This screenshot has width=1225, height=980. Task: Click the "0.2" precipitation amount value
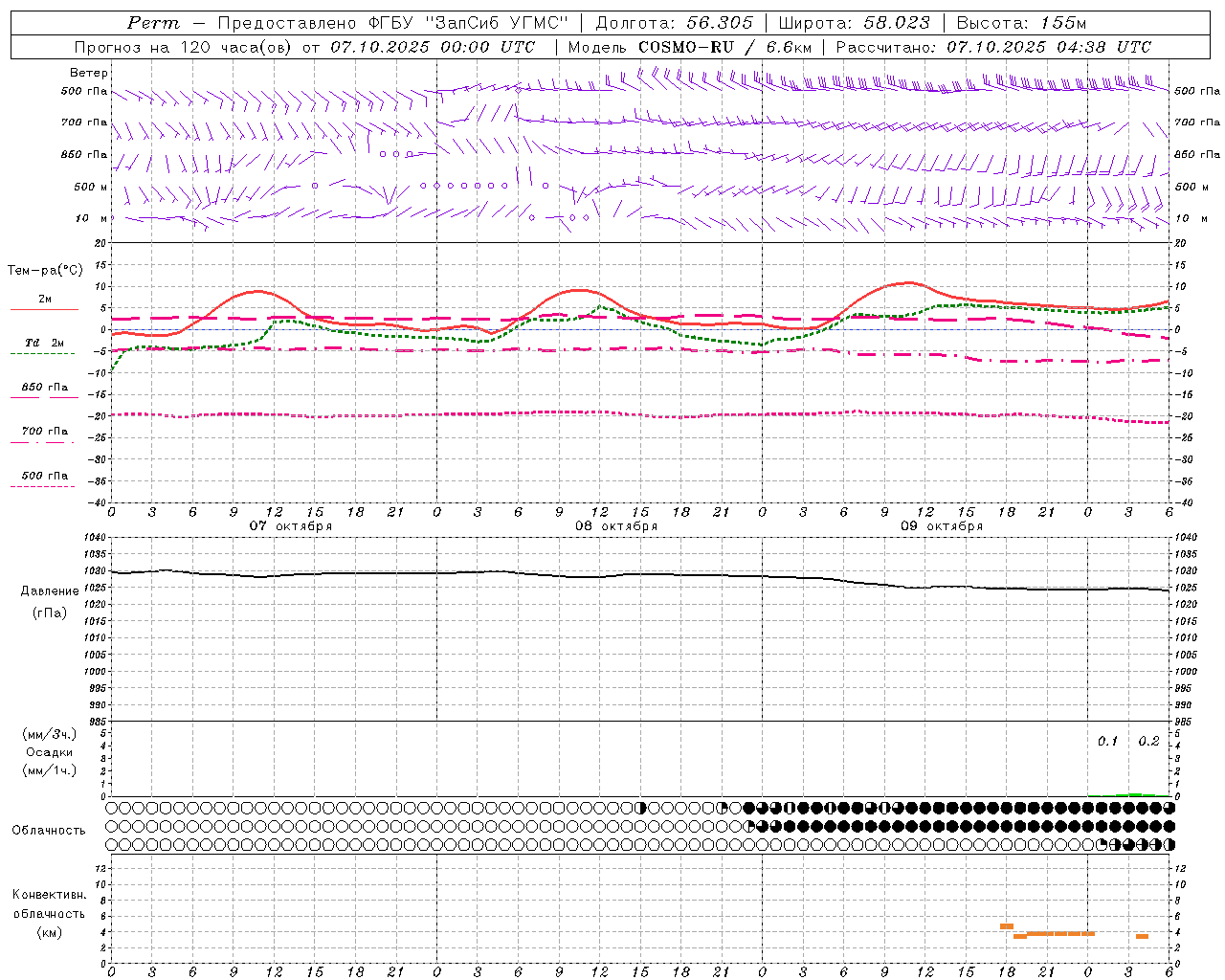[x=1148, y=742]
